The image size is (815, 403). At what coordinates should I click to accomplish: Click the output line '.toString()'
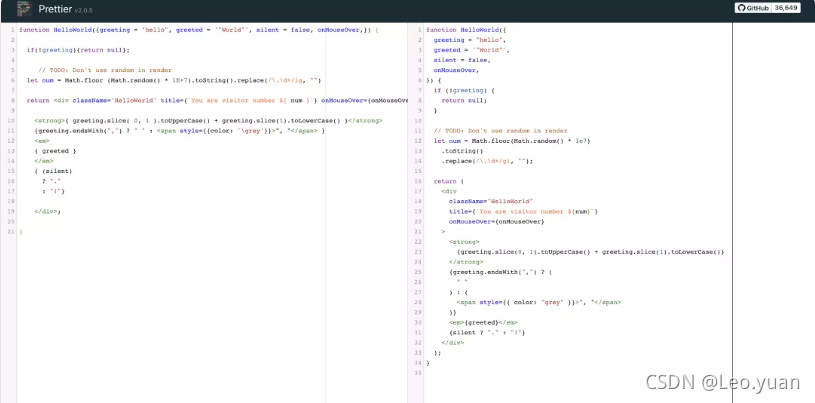(462, 151)
